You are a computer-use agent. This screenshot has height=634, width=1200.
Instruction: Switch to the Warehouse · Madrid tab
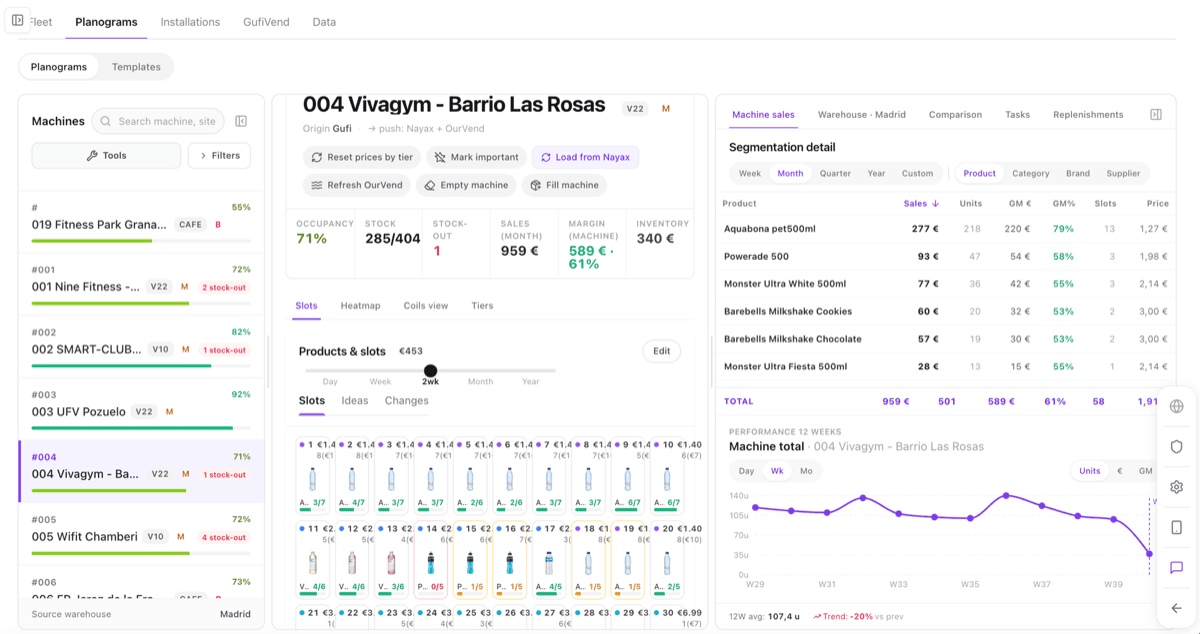[862, 115]
